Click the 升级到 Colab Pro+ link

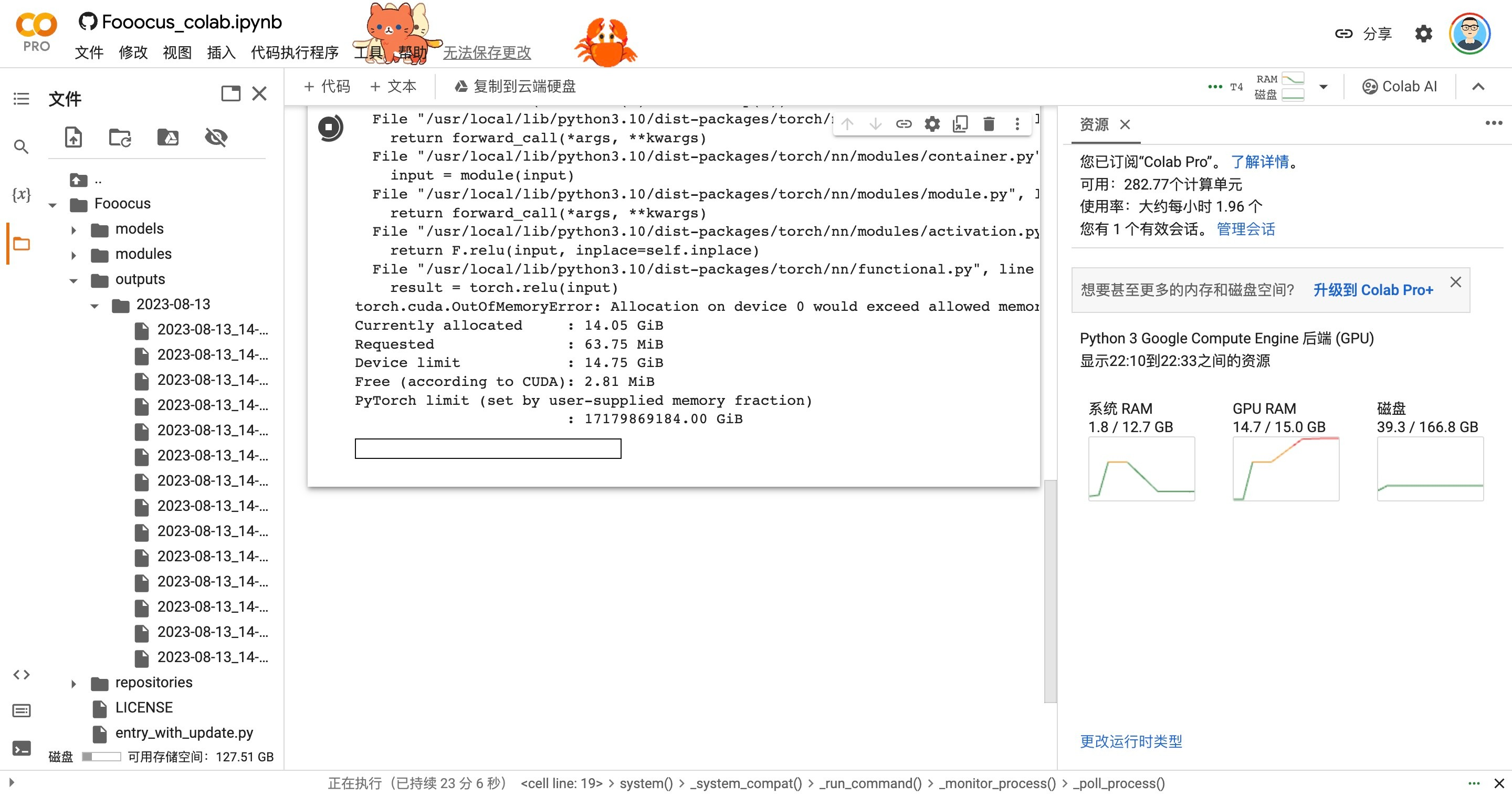click(1373, 289)
